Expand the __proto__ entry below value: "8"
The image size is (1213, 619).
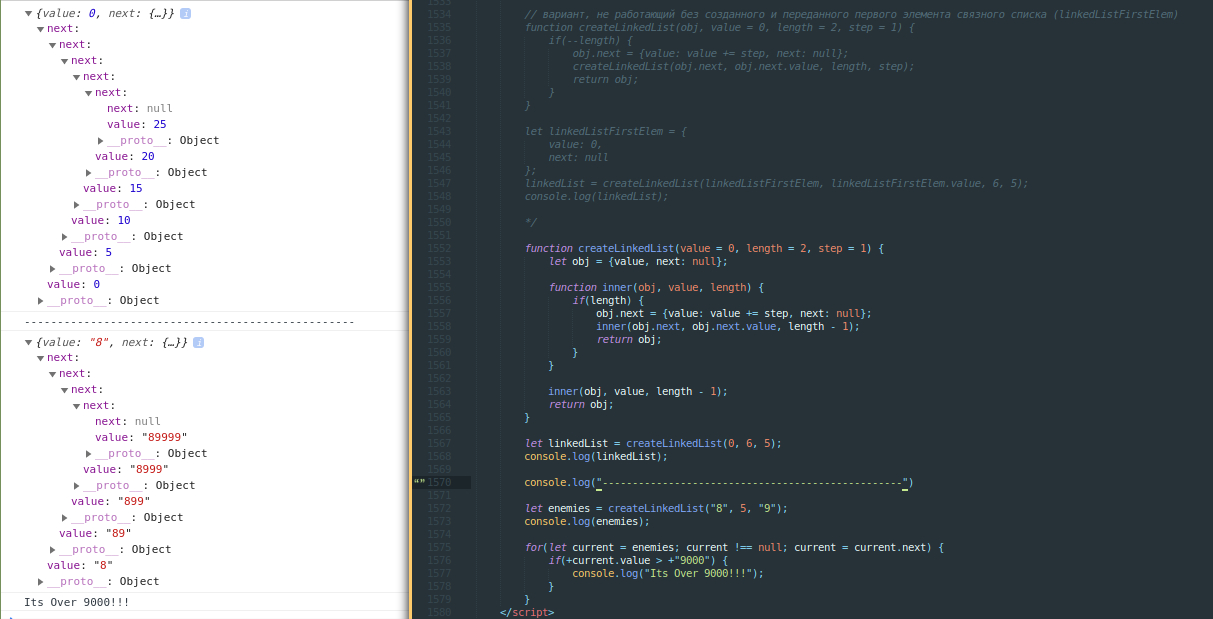pos(41,582)
